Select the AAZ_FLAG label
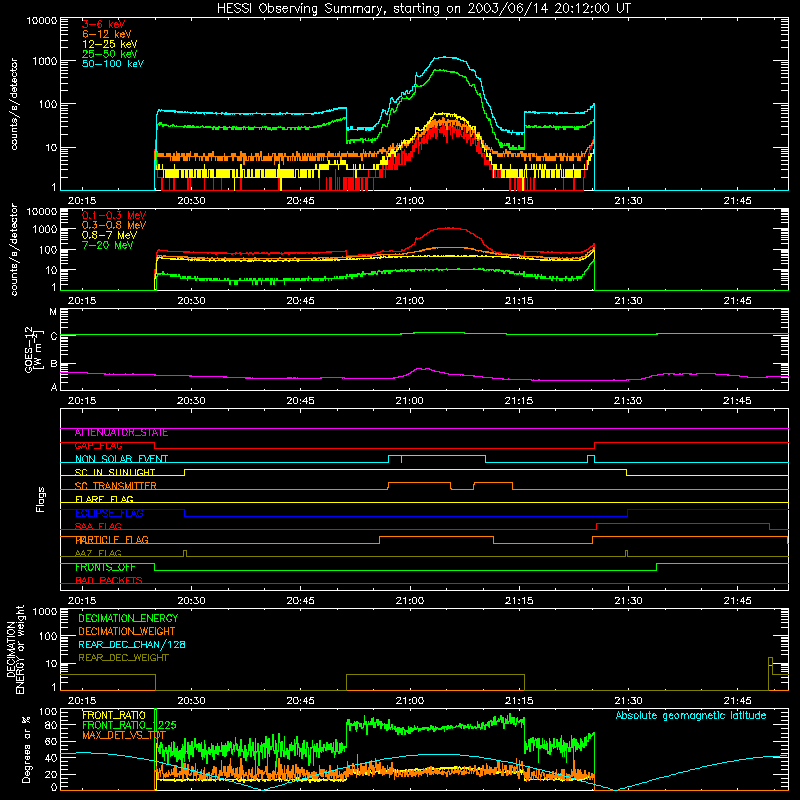This screenshot has width=800, height=800. (x=98, y=554)
